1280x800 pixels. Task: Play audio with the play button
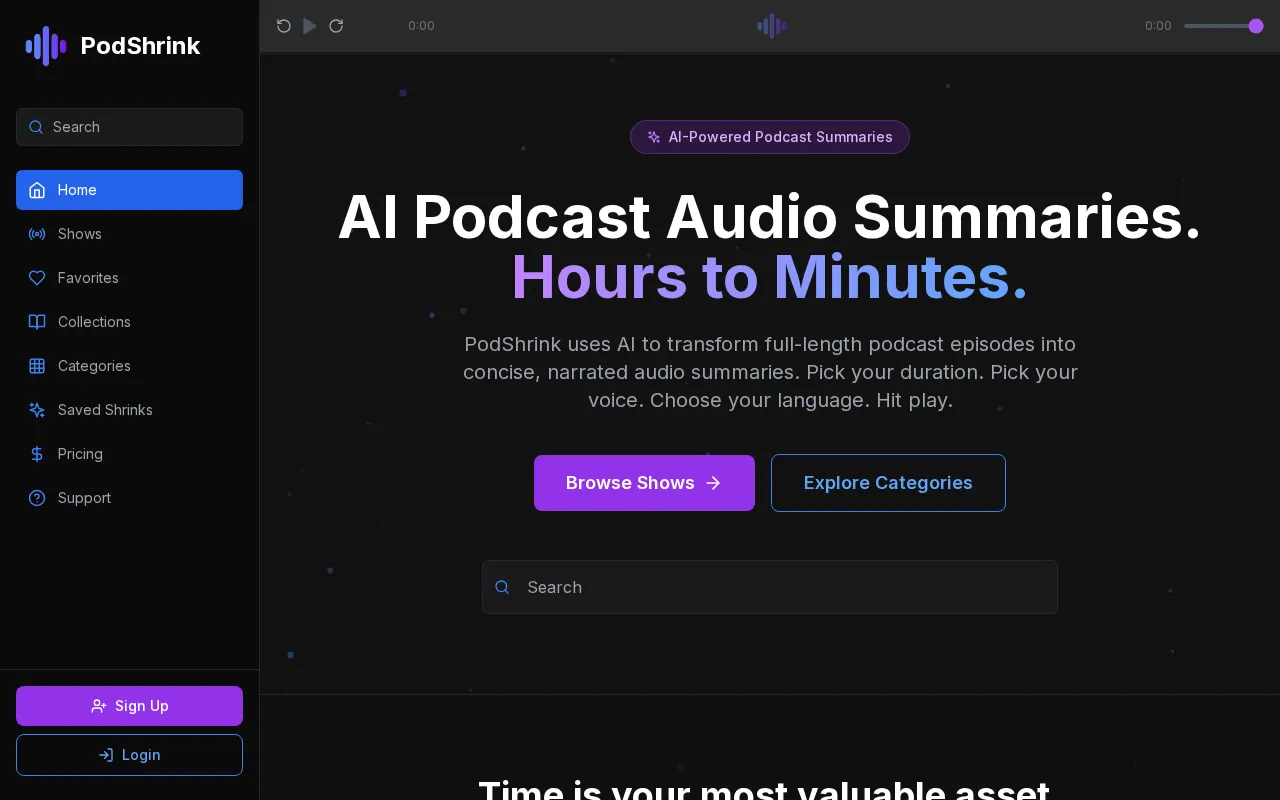coord(310,26)
